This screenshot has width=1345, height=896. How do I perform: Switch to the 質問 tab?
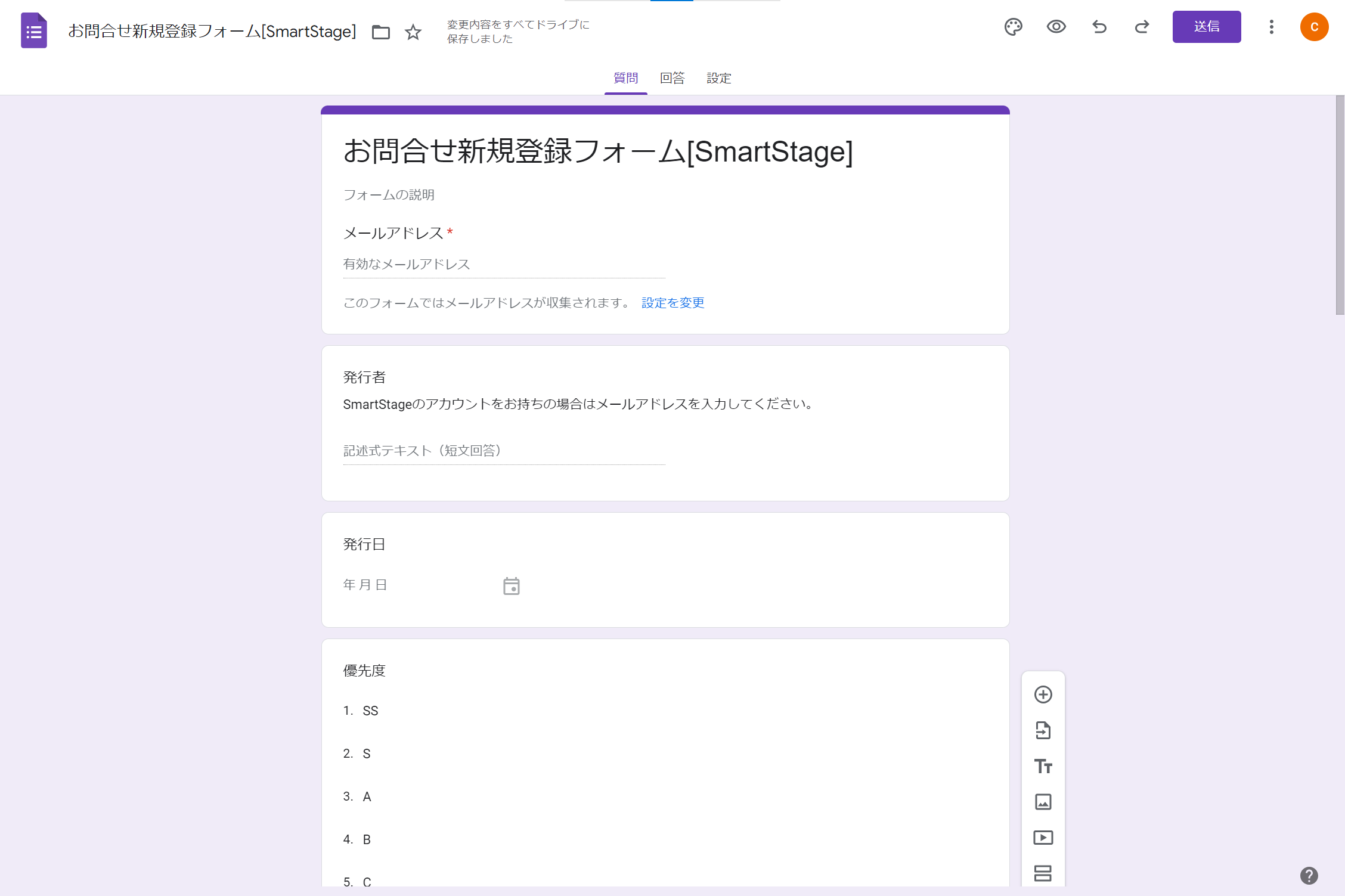coord(625,78)
